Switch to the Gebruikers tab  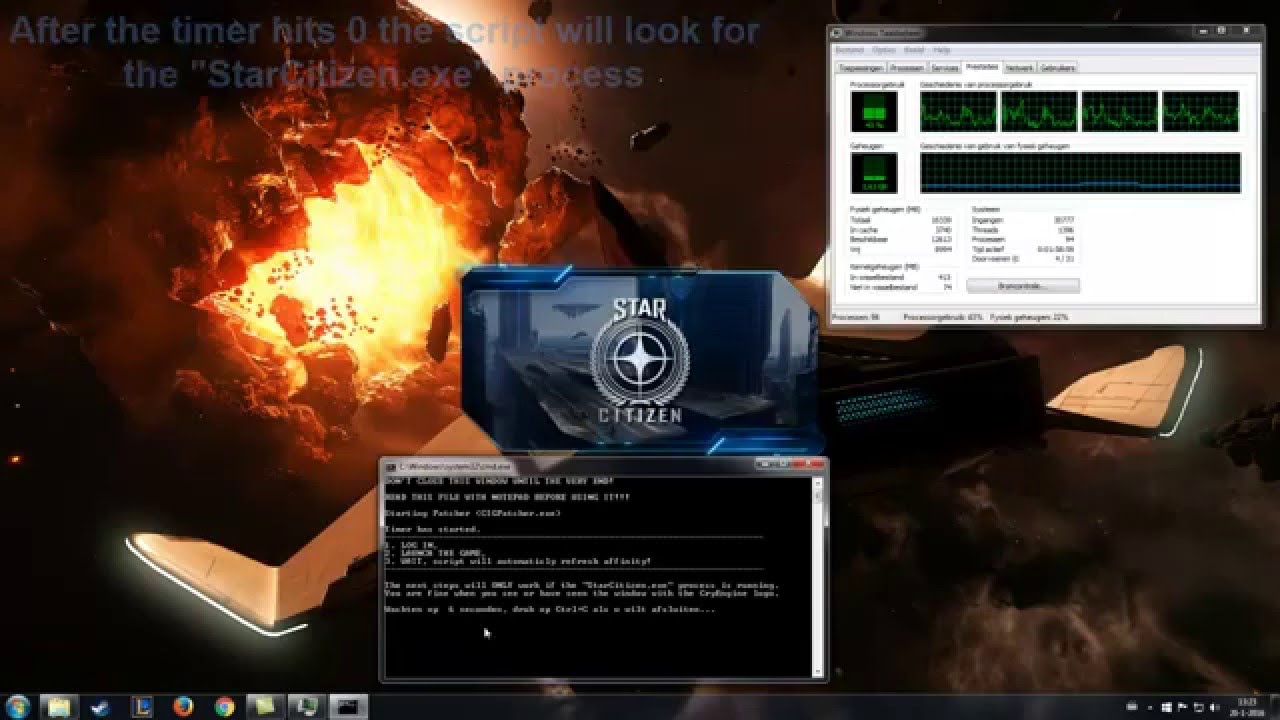[x=1058, y=68]
